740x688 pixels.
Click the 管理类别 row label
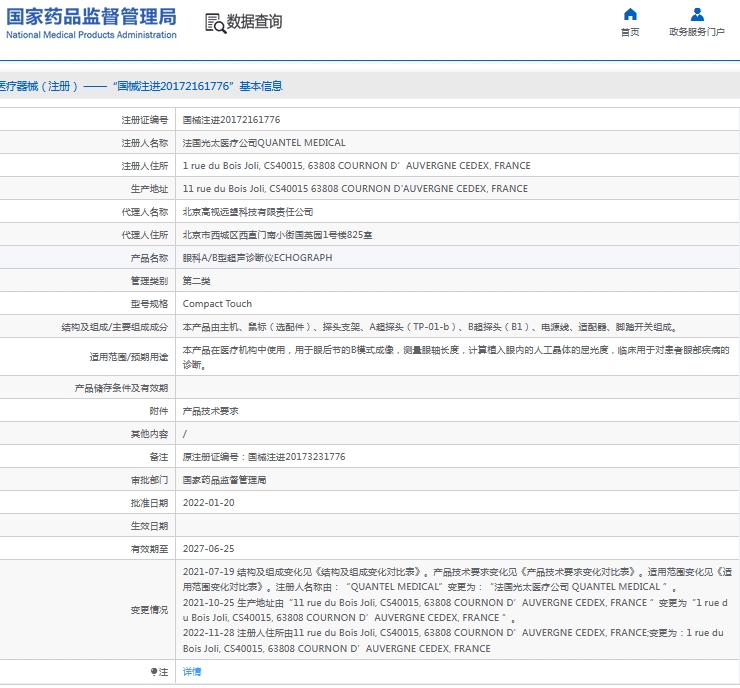(149, 281)
